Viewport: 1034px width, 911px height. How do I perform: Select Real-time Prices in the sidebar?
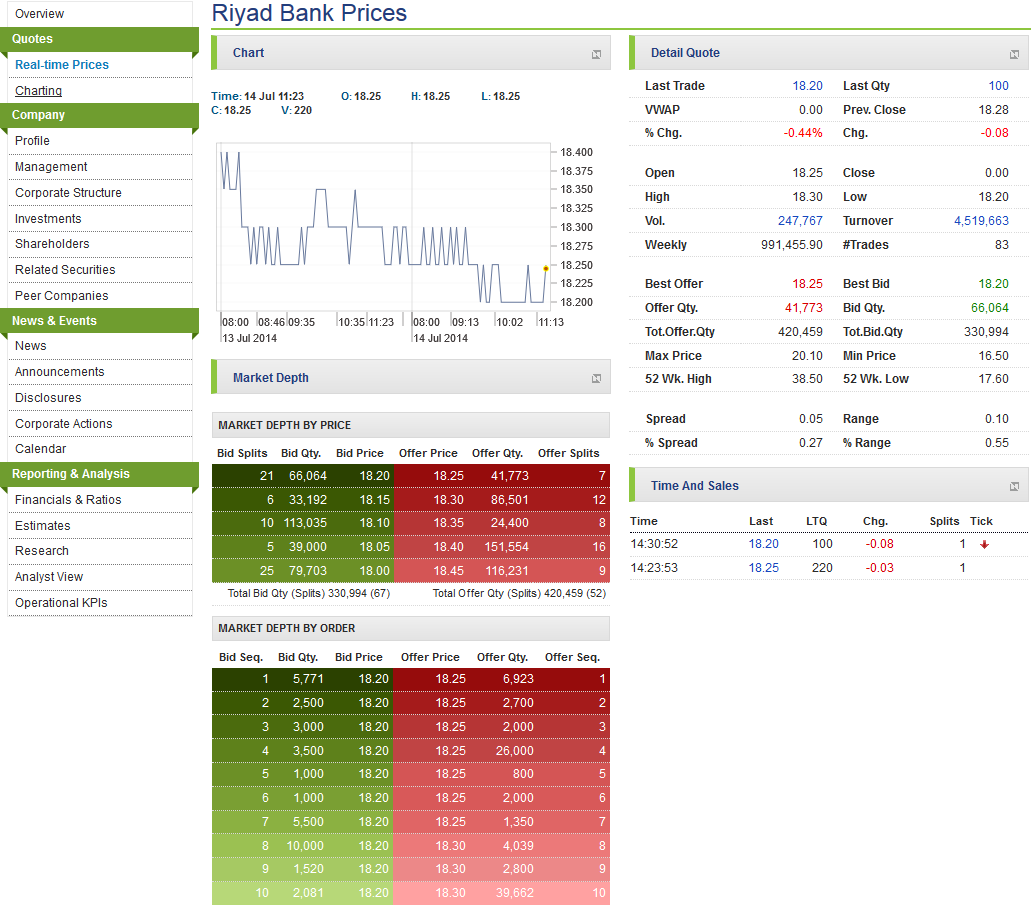pyautogui.click(x=62, y=65)
